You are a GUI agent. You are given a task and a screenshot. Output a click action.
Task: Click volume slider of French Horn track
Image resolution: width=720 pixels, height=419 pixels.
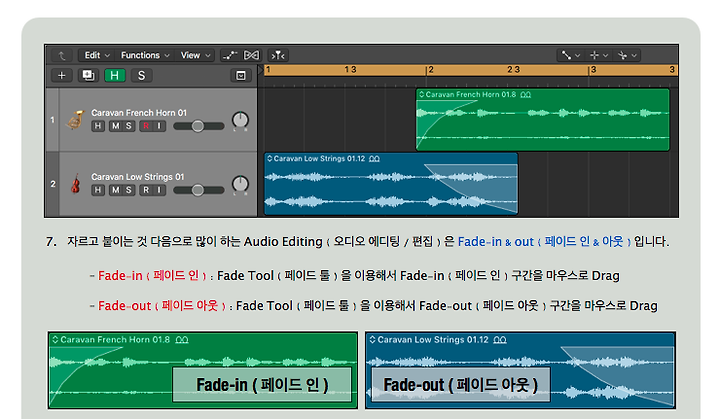198,126
